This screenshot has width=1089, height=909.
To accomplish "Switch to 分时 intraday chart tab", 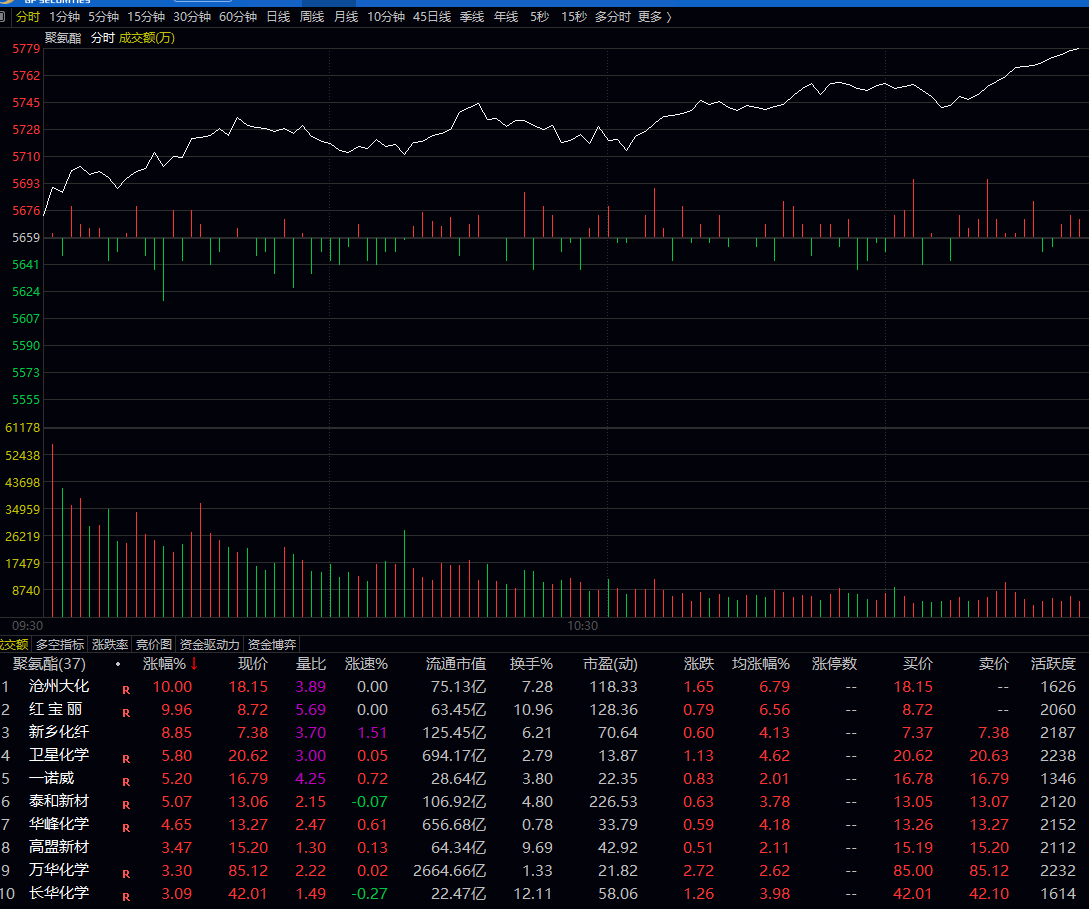I will [x=28, y=17].
